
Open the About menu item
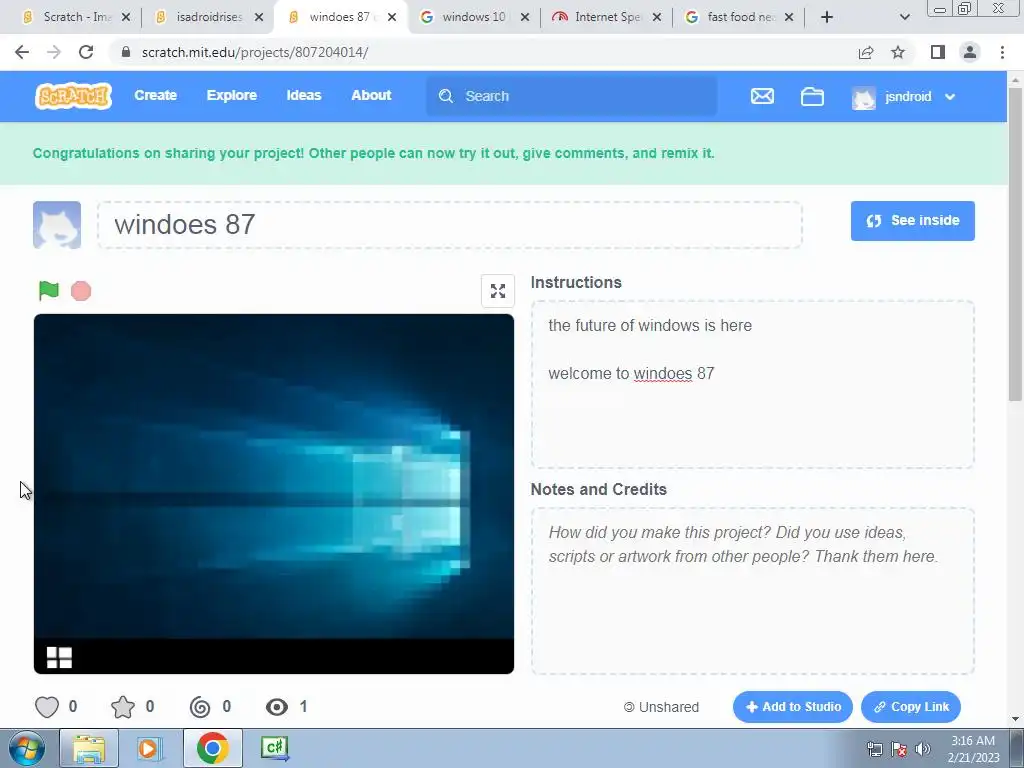click(371, 95)
